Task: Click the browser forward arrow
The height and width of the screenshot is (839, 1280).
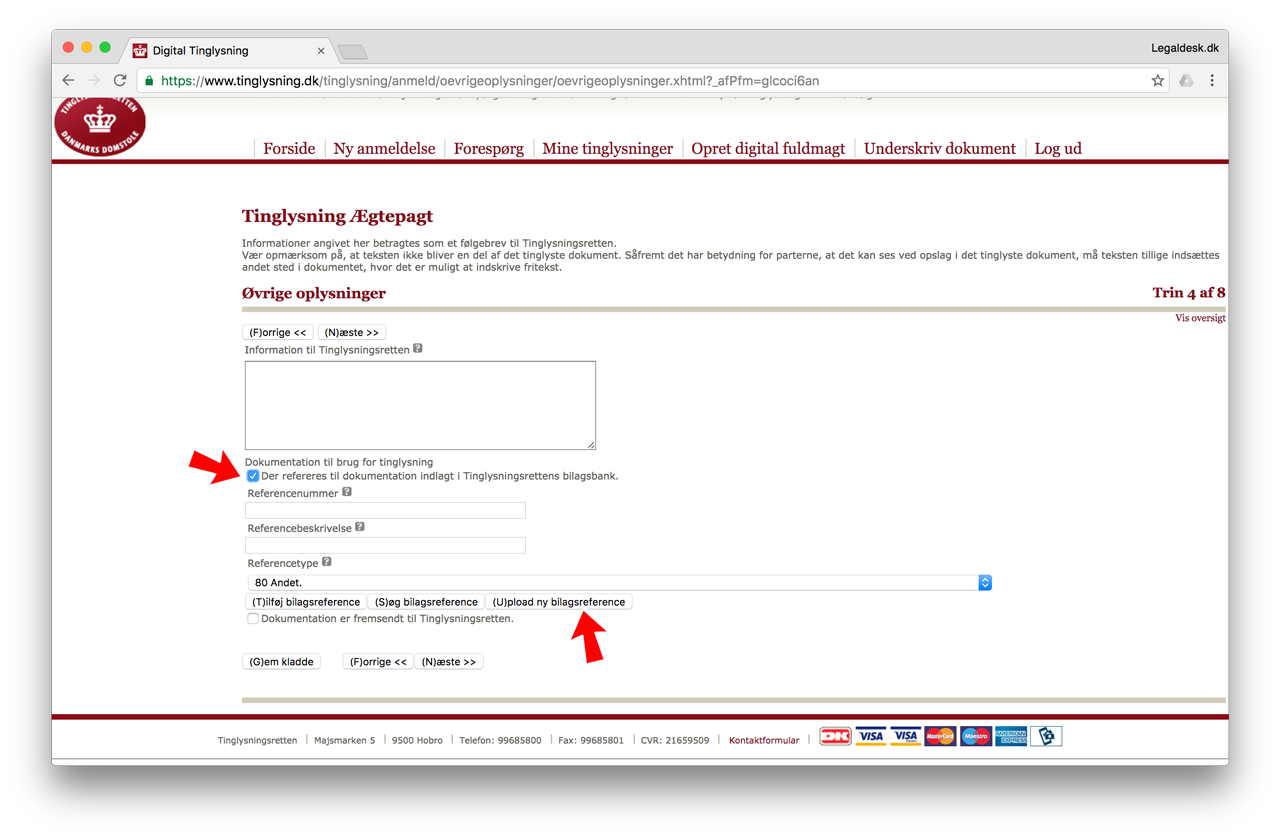Action: tap(94, 81)
